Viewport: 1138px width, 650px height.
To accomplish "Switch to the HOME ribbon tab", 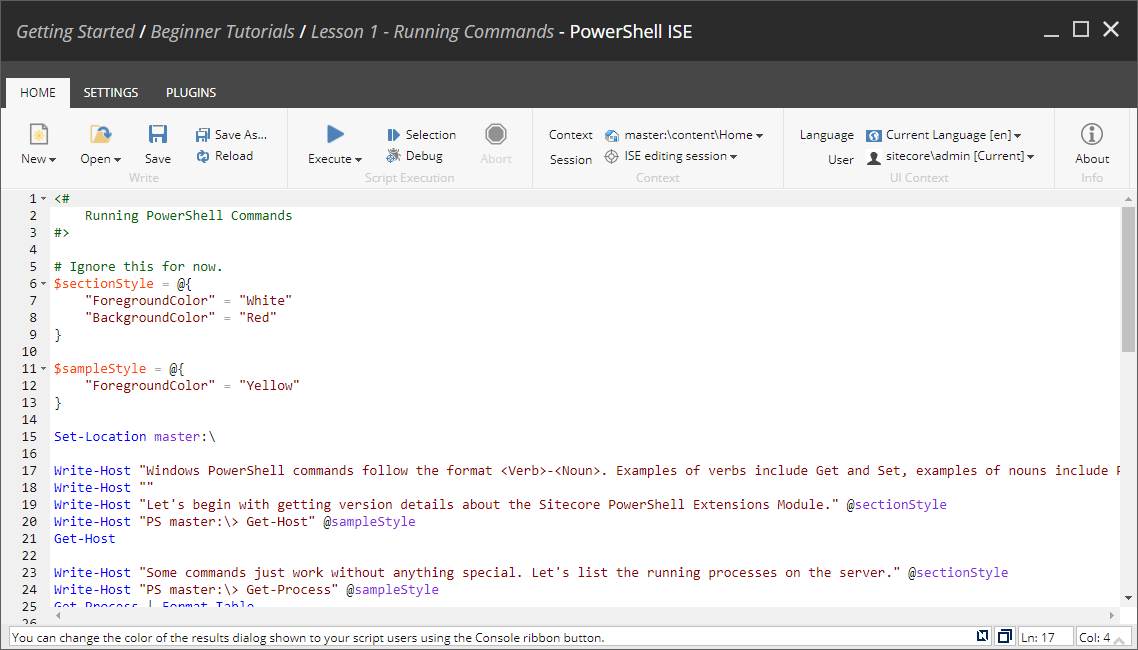I will [38, 93].
